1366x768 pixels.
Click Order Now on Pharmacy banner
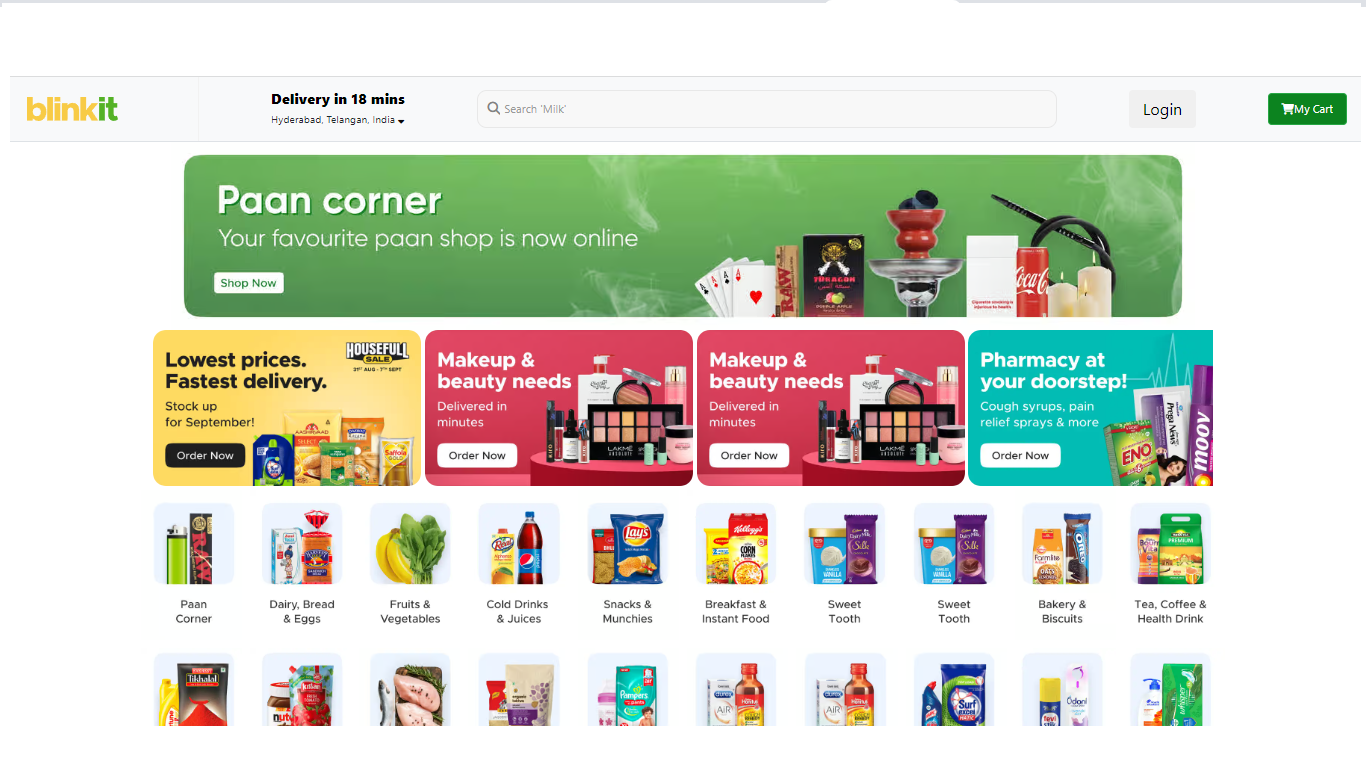coord(1020,456)
